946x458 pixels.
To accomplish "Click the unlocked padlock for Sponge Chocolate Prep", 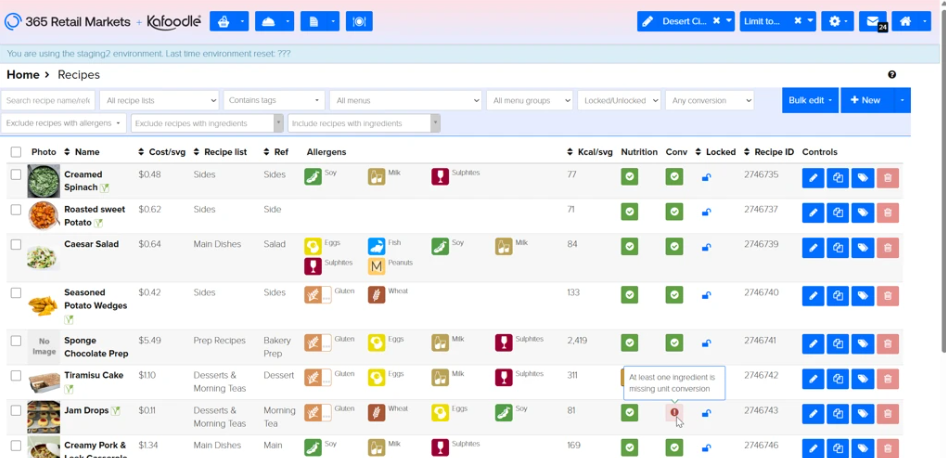I will tap(706, 344).
